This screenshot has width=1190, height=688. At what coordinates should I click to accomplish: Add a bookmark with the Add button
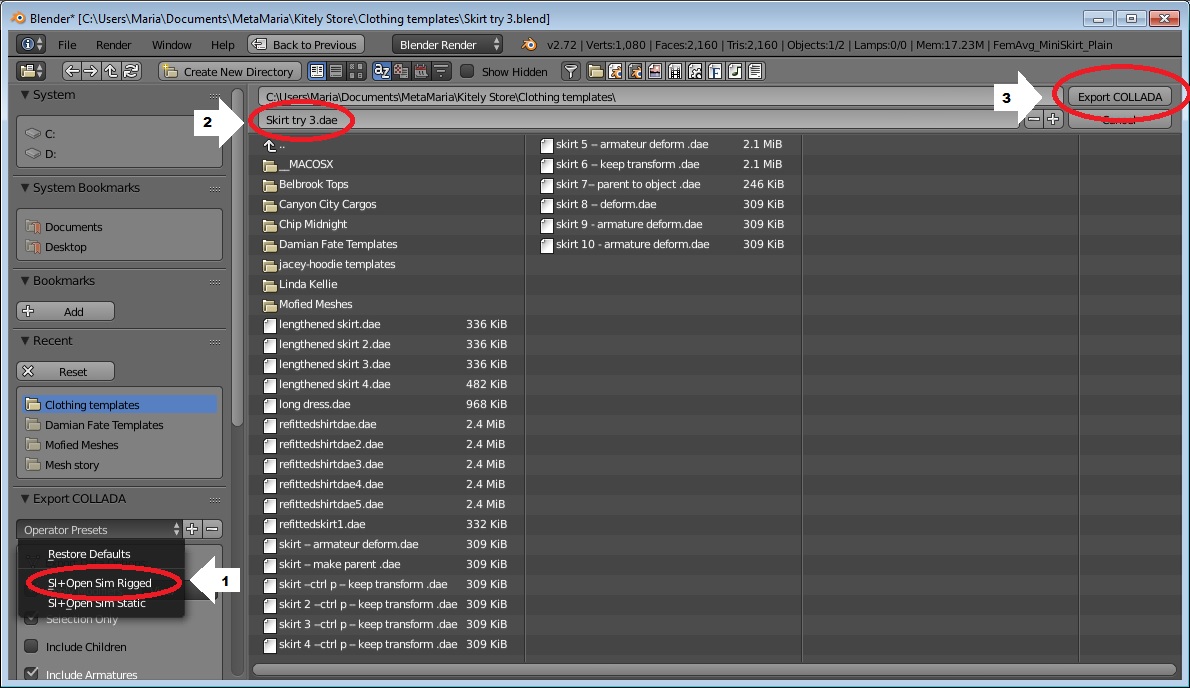point(65,311)
